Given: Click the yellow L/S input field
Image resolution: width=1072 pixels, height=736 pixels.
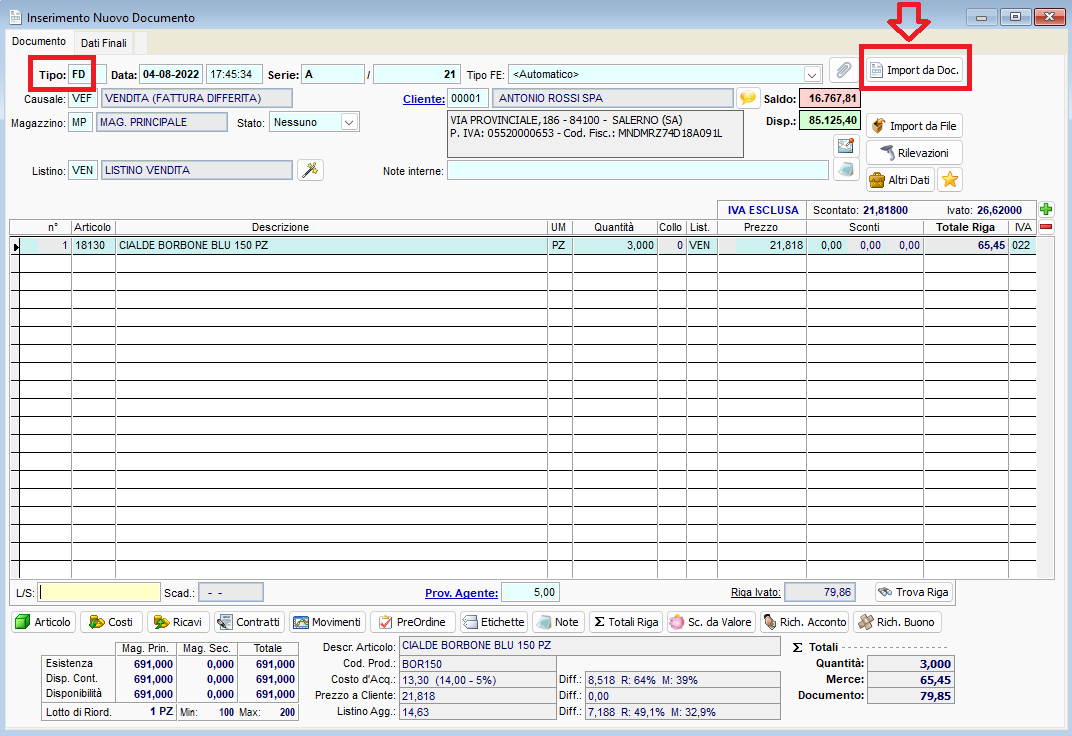Looking at the screenshot, I should pyautogui.click(x=100, y=592).
